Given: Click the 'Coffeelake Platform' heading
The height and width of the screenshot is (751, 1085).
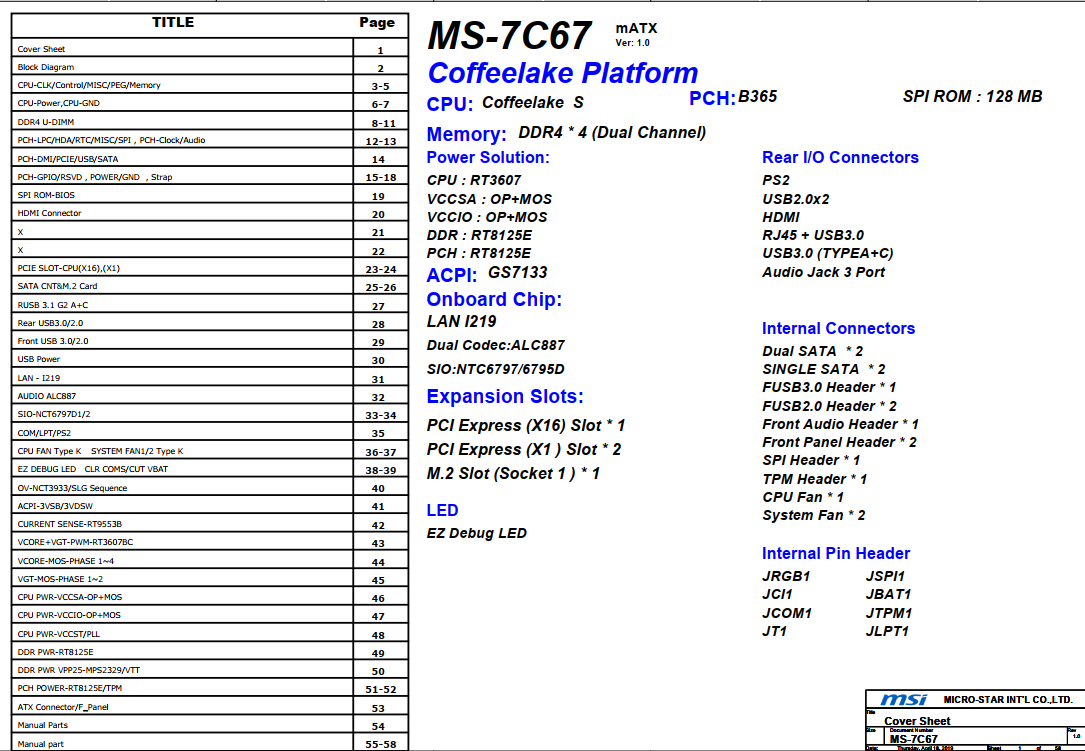Looking at the screenshot, I should pyautogui.click(x=563, y=73).
